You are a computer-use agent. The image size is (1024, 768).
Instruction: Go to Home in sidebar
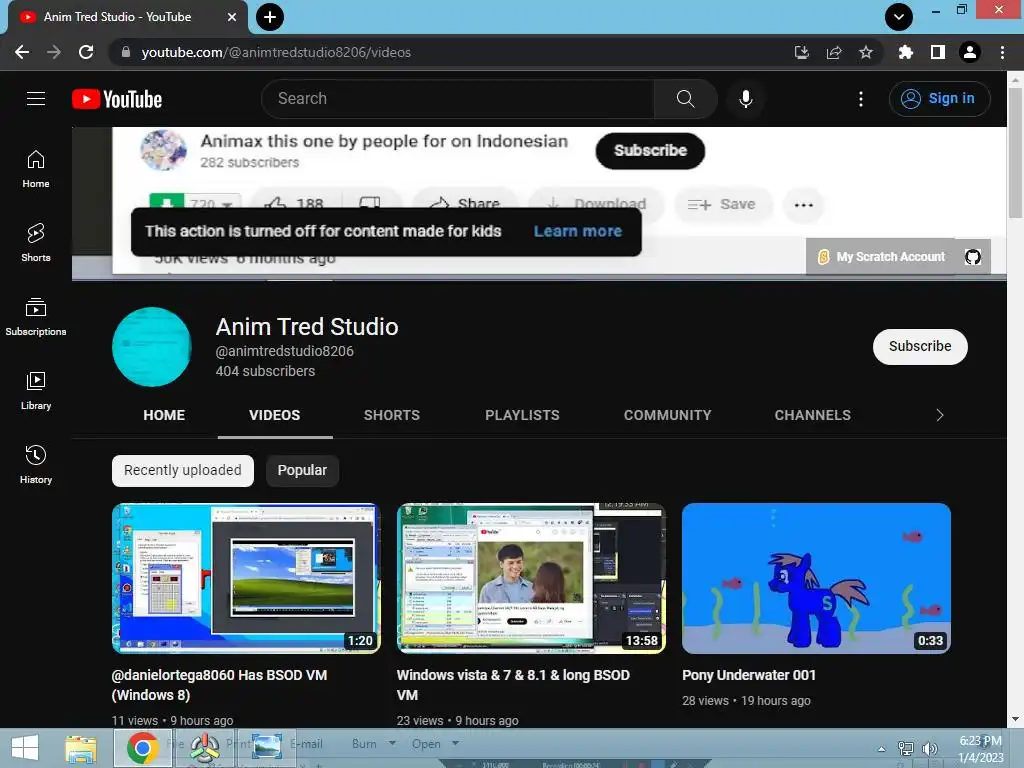tap(36, 169)
